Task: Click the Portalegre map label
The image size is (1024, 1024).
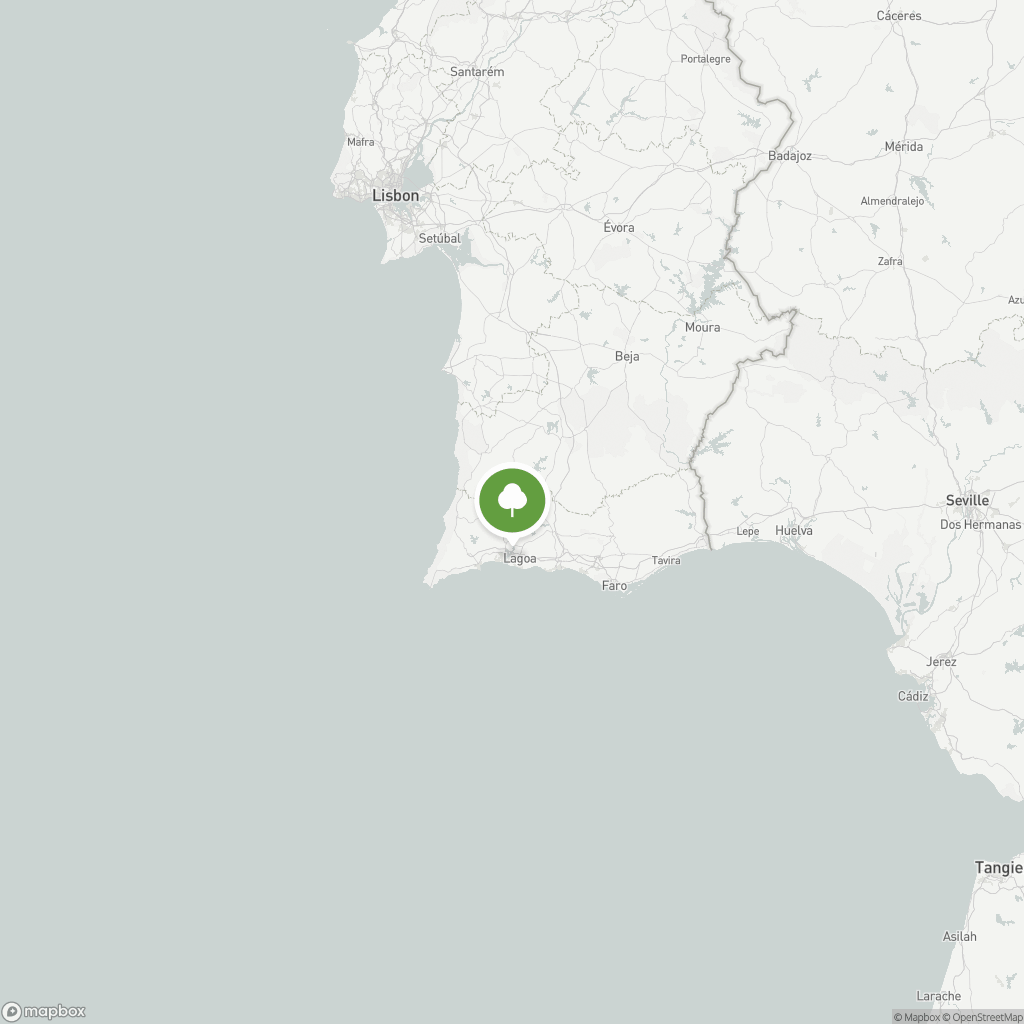Action: (705, 59)
